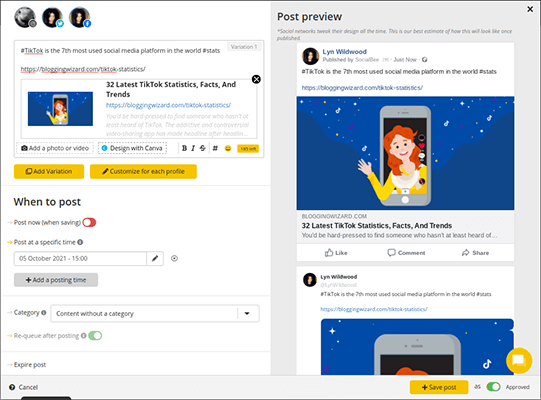The height and width of the screenshot is (400, 541).
Task: Select the Twitter profile avatar
Action: pyautogui.click(x=52, y=17)
